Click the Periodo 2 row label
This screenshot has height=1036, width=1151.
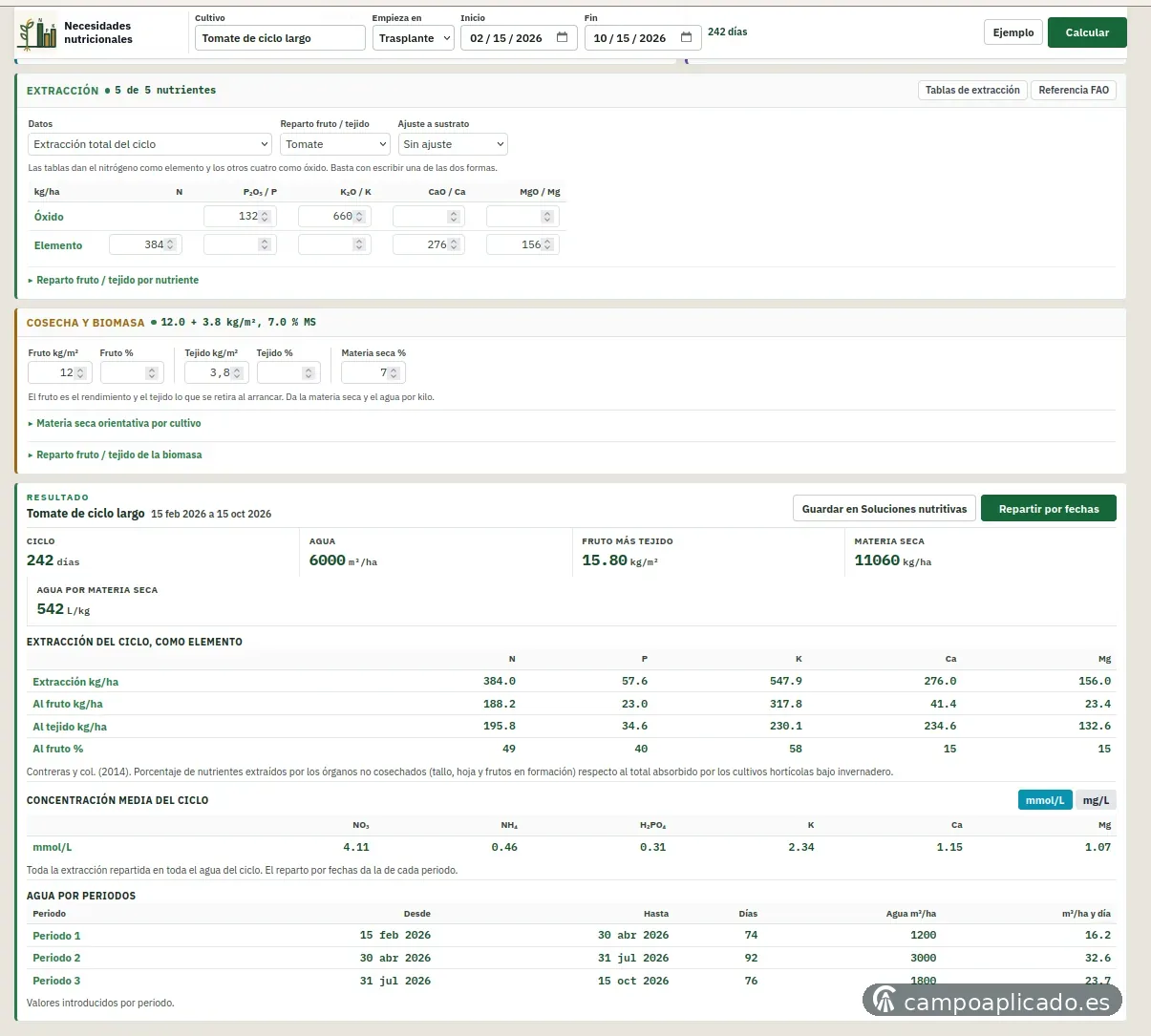pyautogui.click(x=56, y=958)
